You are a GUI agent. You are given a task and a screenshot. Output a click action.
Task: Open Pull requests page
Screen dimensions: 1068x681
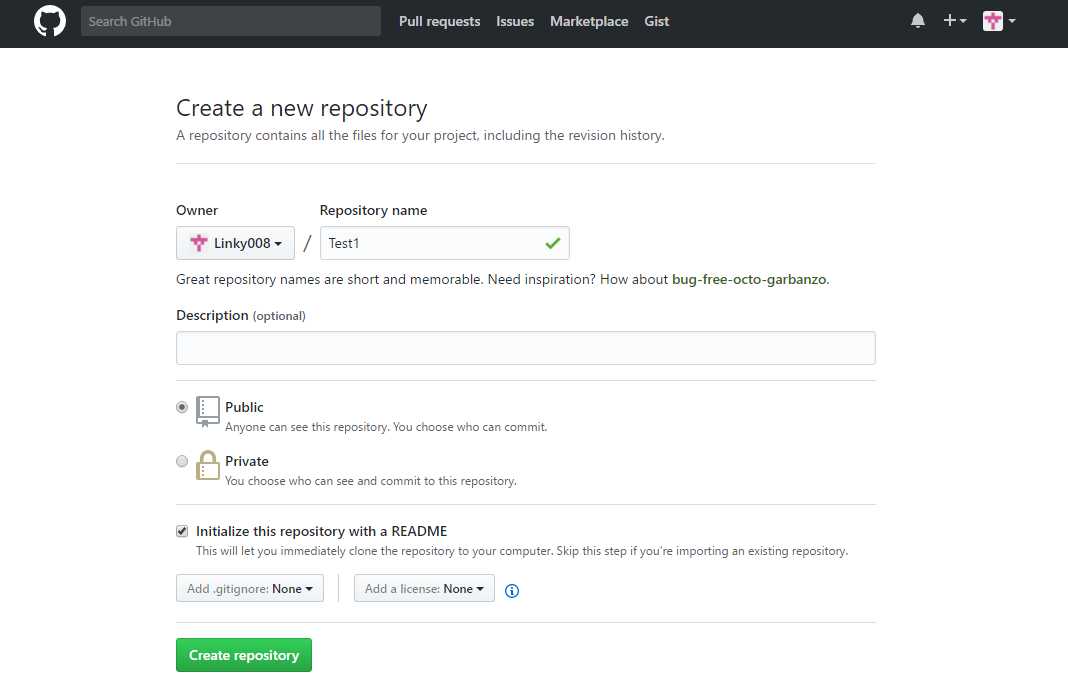tap(439, 21)
